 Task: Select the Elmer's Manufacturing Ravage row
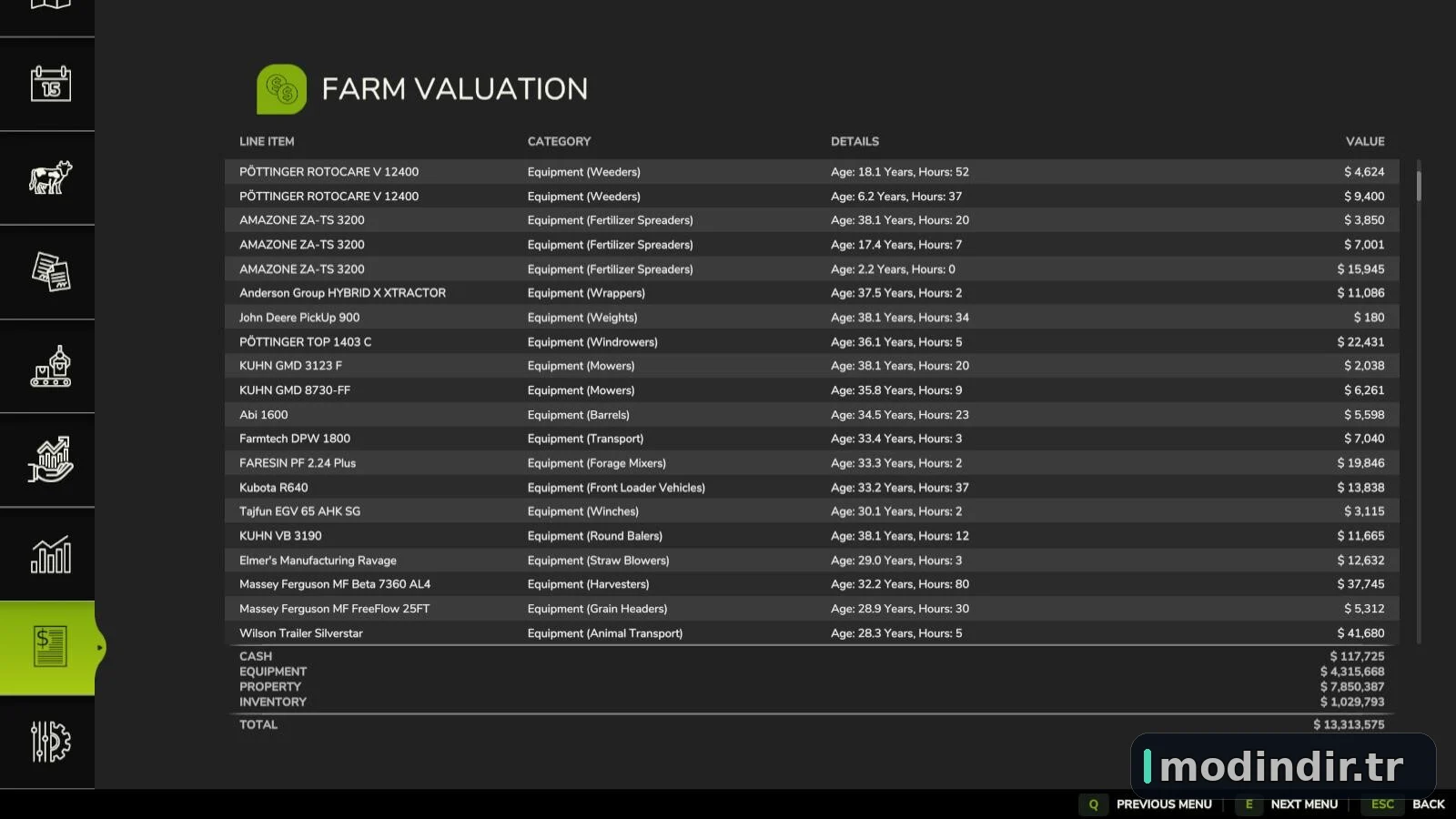coord(812,561)
